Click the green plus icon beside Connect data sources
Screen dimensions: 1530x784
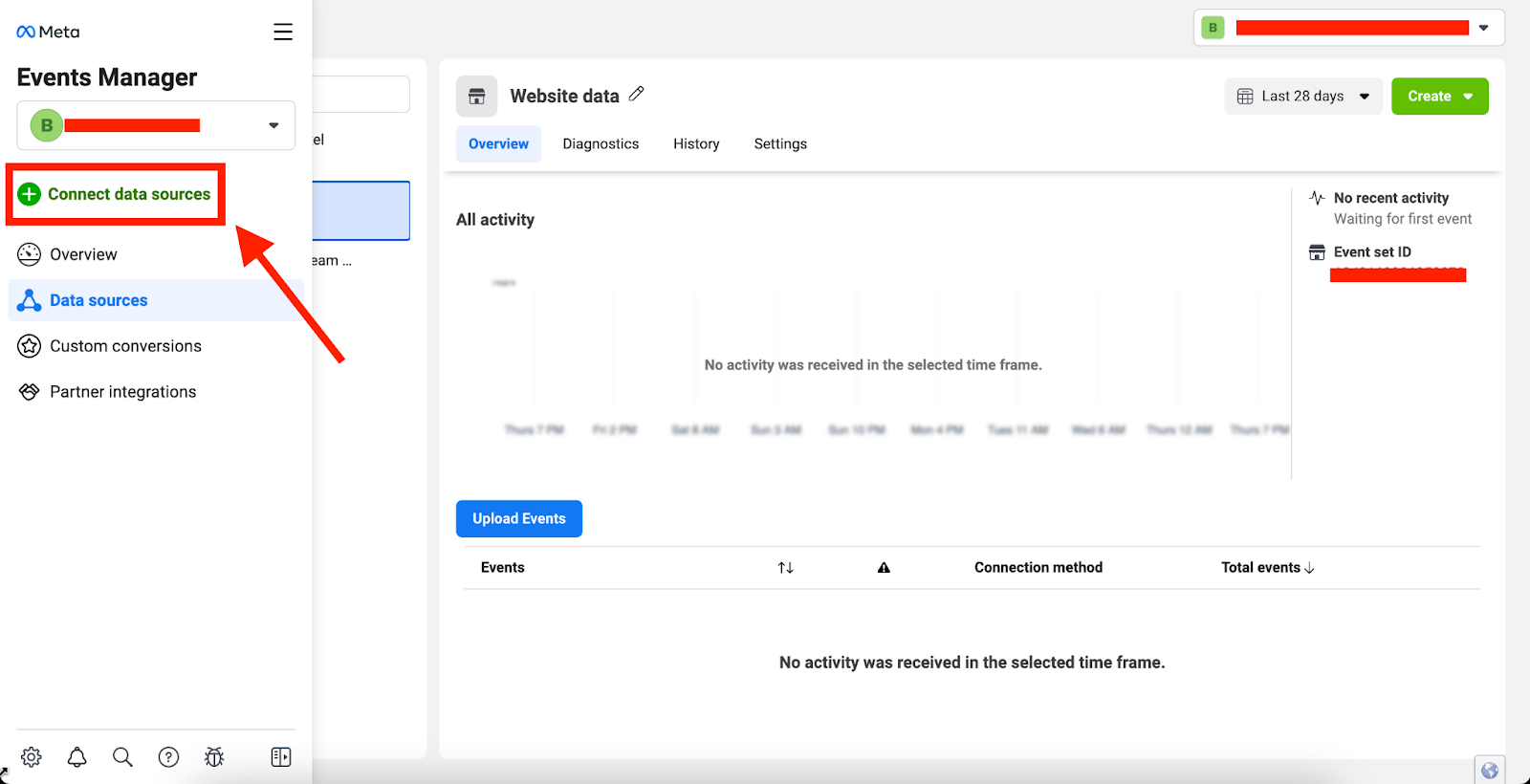30,194
